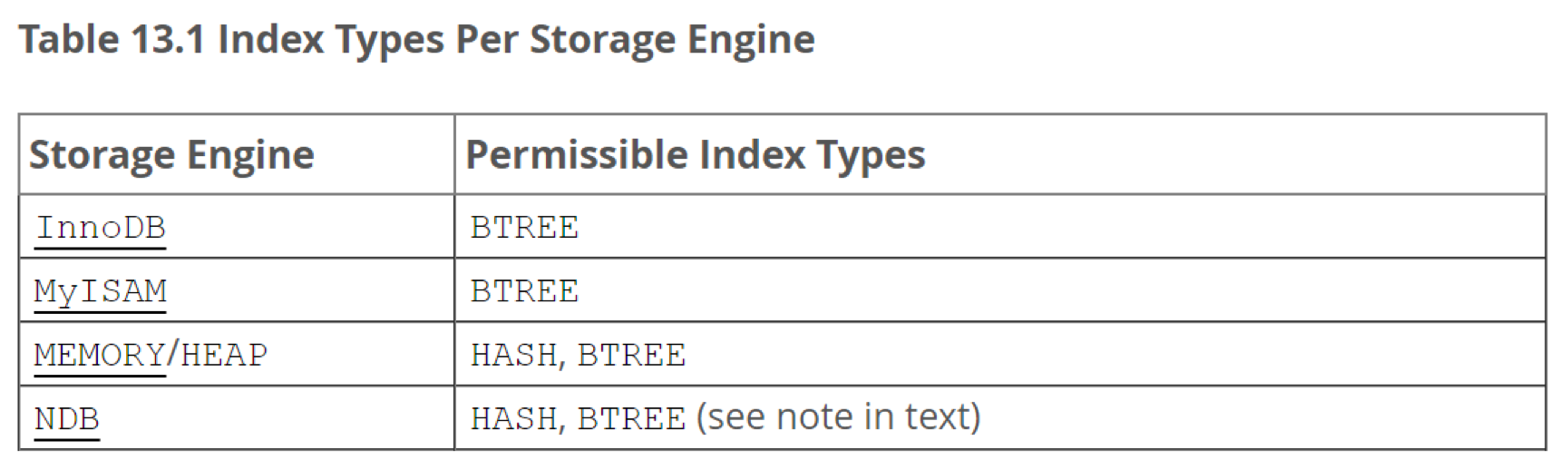Click the MEMORY engine link
Screen dimensions: 1568x470
100,355
